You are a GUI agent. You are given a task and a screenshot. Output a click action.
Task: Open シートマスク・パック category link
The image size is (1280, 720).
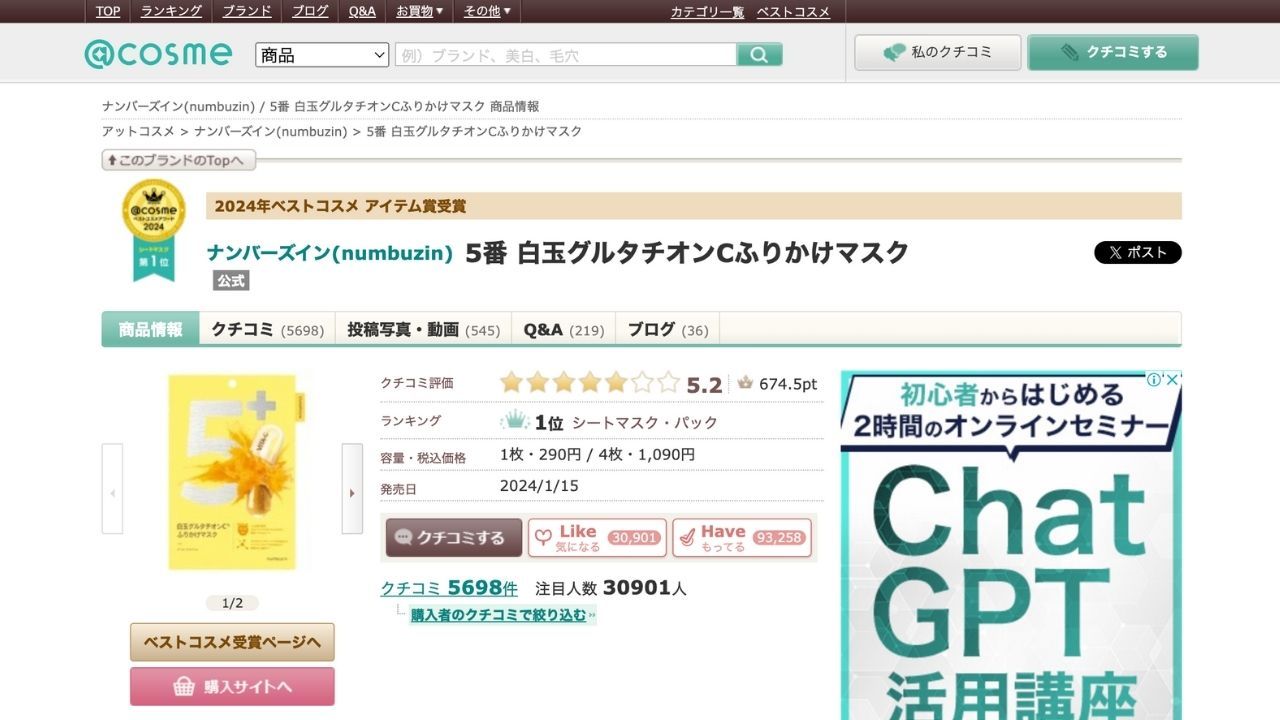pos(645,422)
